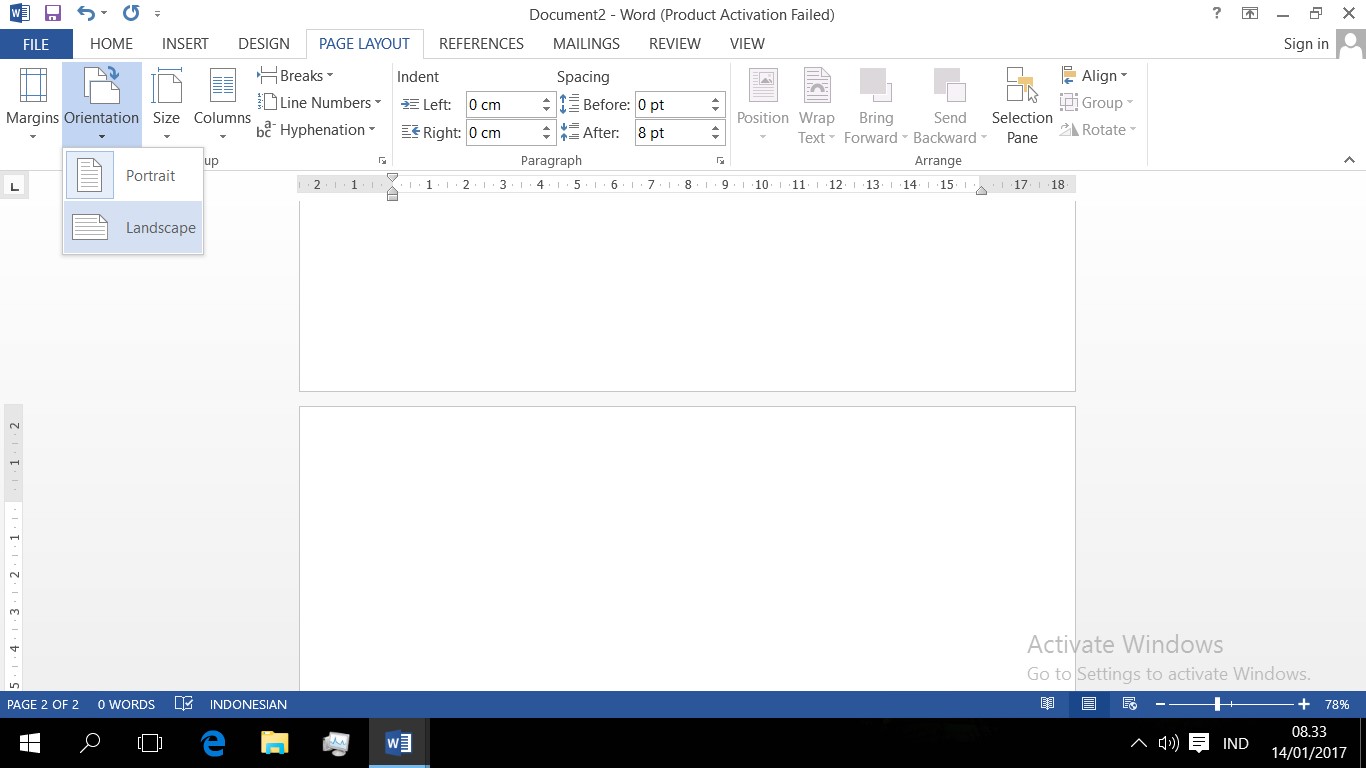Open Windows search from taskbar

point(90,743)
